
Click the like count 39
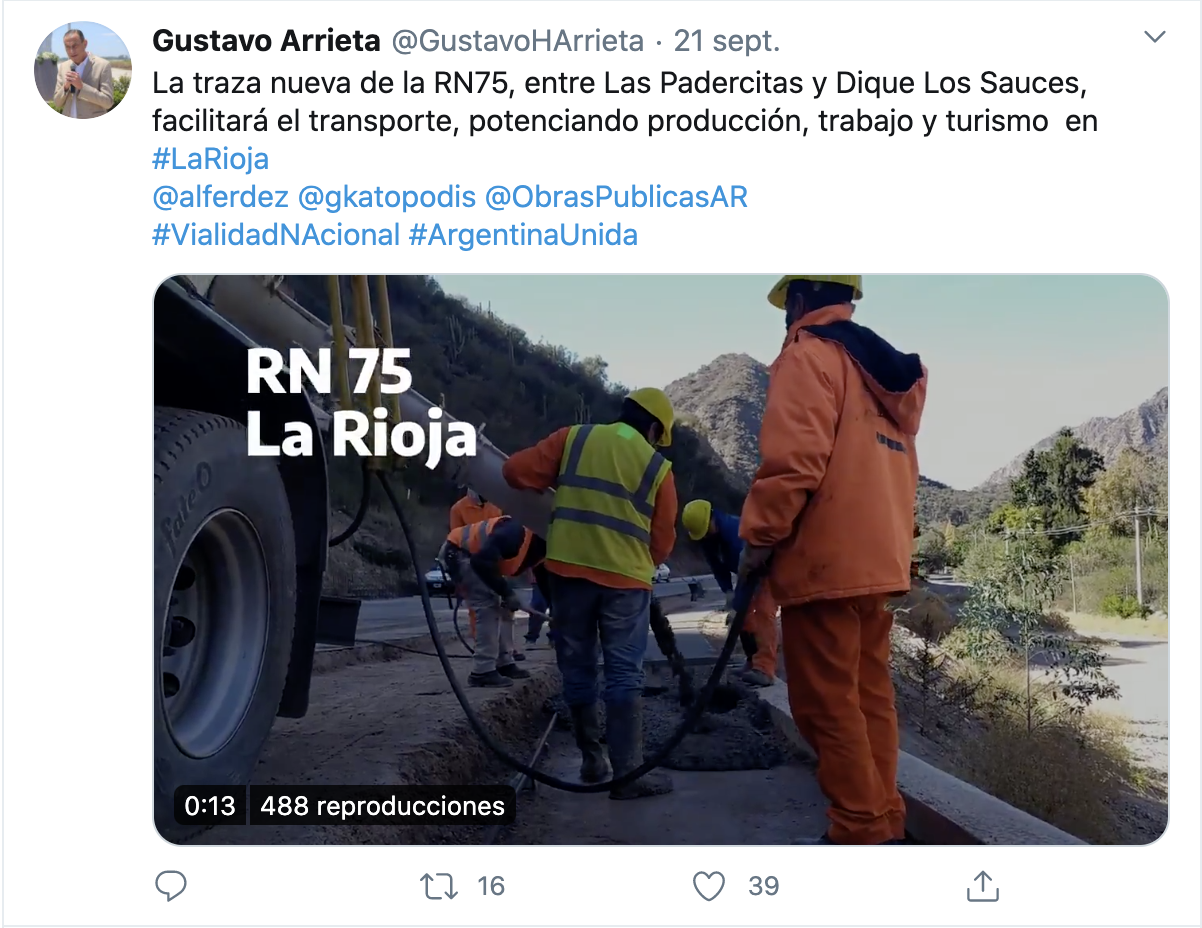click(x=764, y=886)
